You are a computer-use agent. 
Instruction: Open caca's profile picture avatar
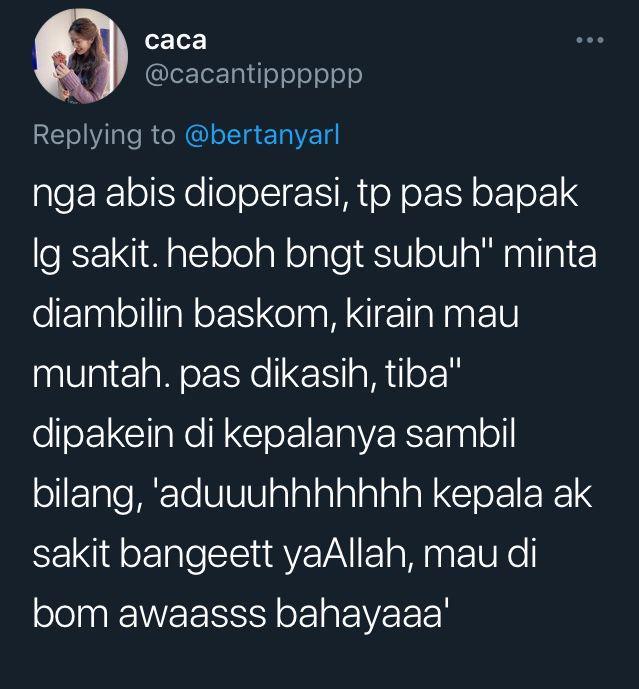(80, 56)
